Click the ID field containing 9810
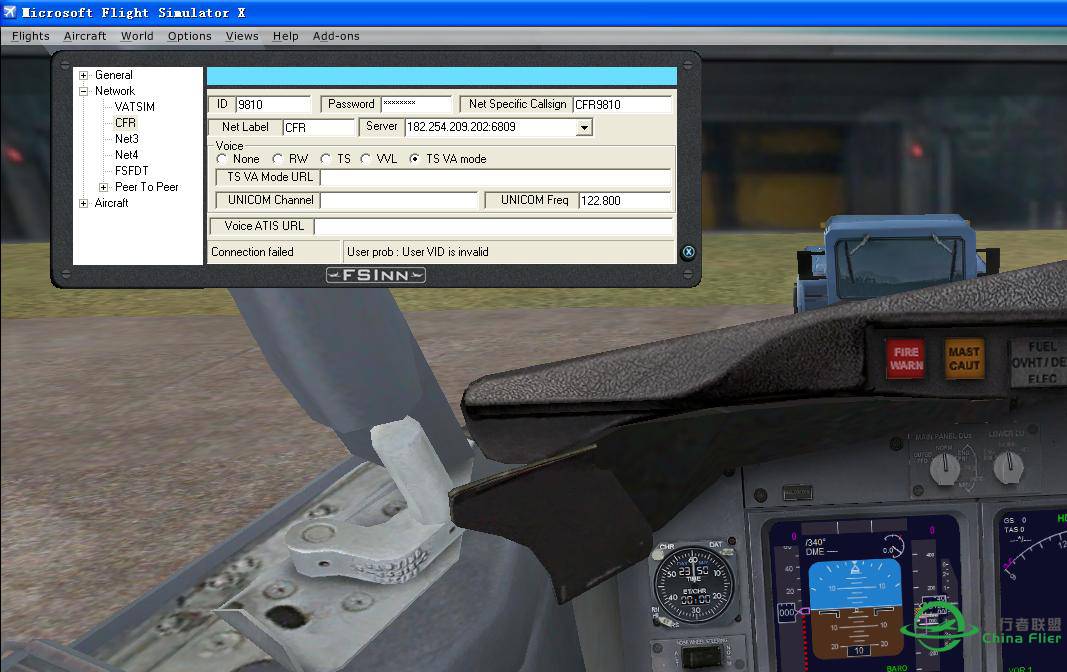1067x672 pixels. [273, 105]
